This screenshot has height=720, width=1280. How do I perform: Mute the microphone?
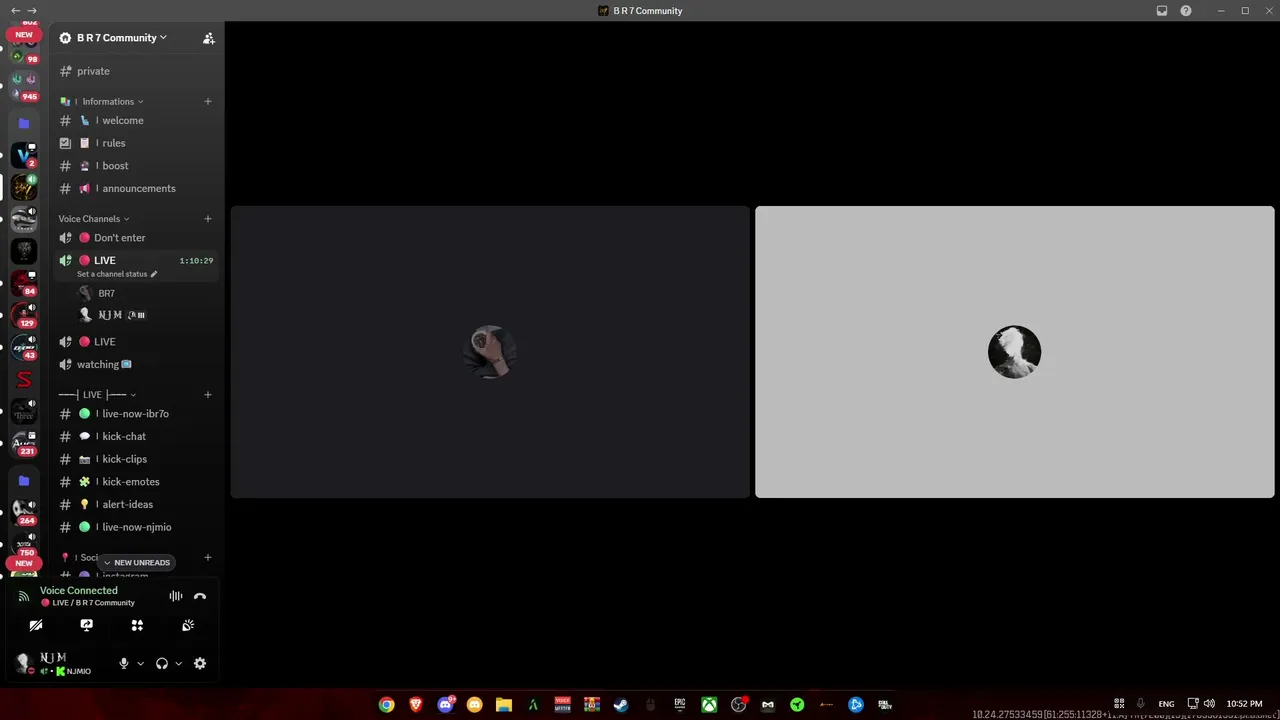[124, 663]
